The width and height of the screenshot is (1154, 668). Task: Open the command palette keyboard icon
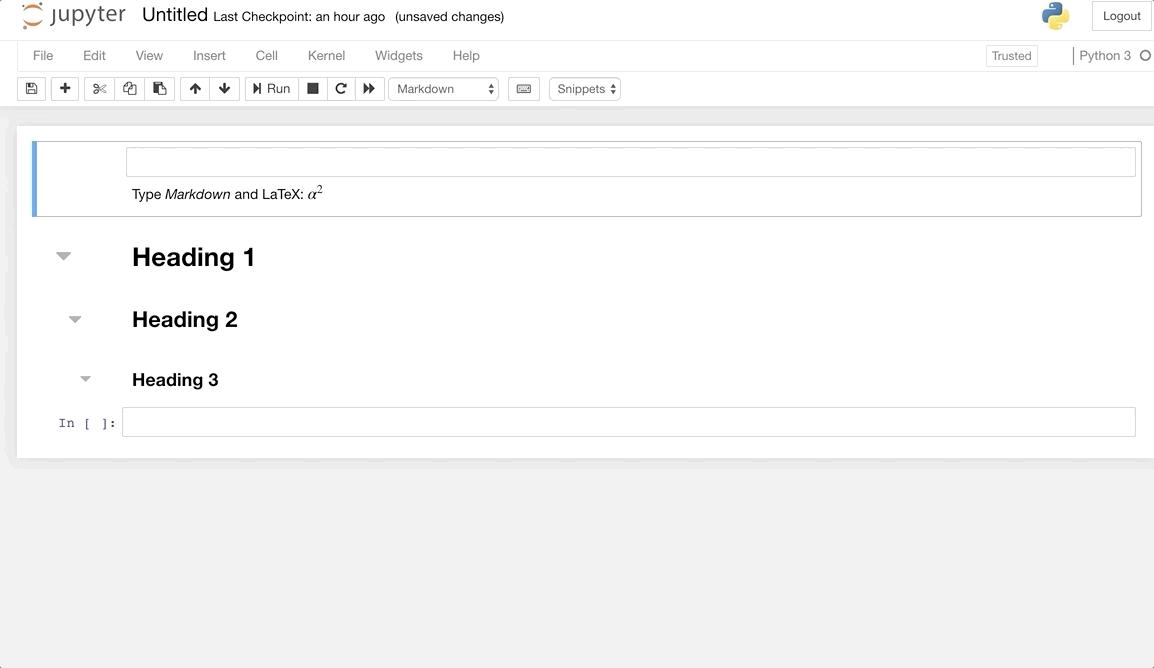point(523,88)
